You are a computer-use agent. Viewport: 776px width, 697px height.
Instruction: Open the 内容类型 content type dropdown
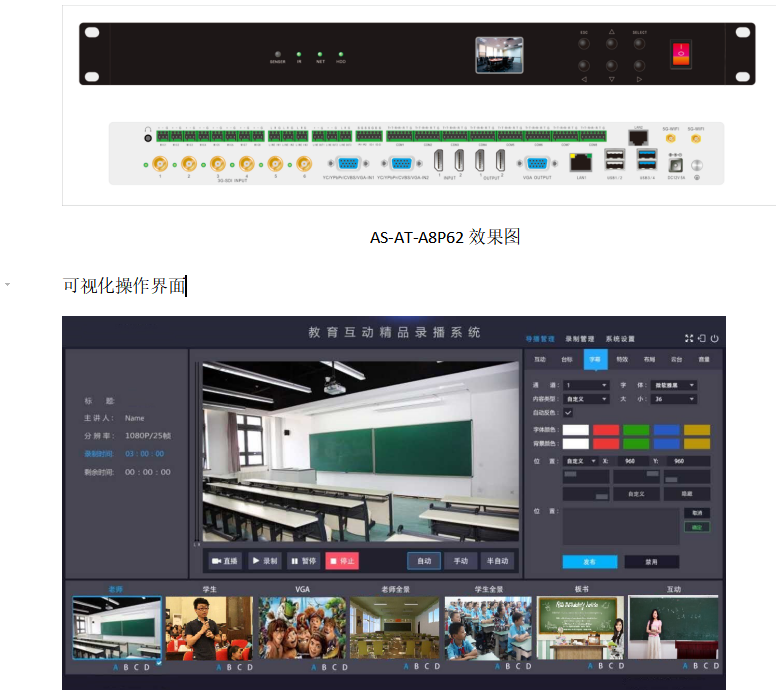[587, 398]
